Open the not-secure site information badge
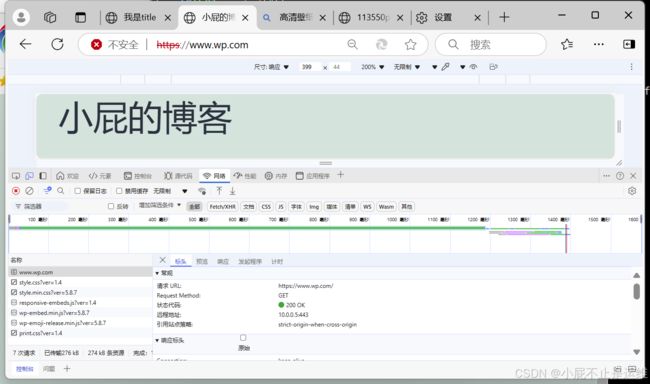650x384 pixels. pyautogui.click(x=115, y=44)
